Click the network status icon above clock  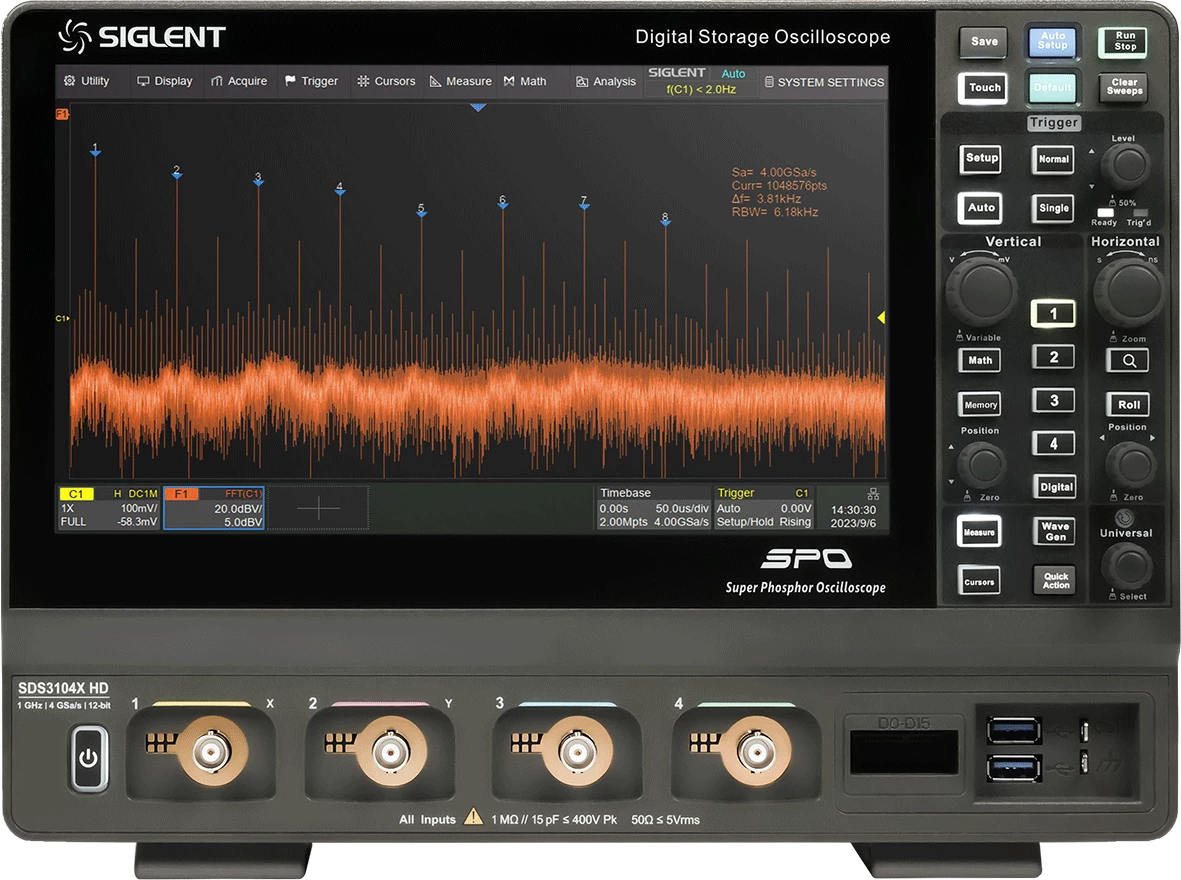873,494
